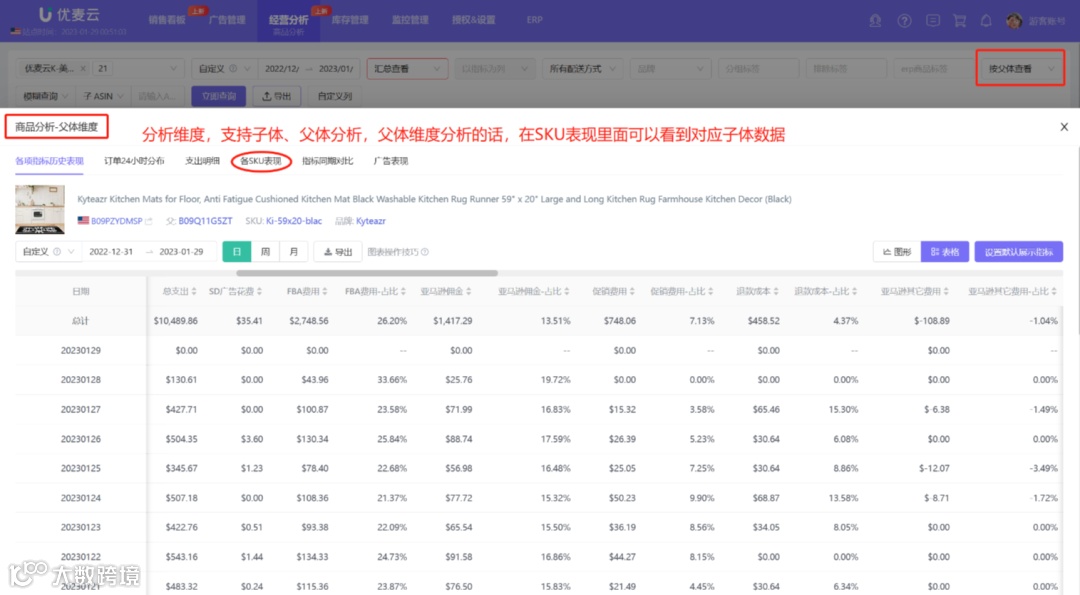Click the info icon beside 图表操作技巧
This screenshot has height=595, width=1080.
[425, 252]
